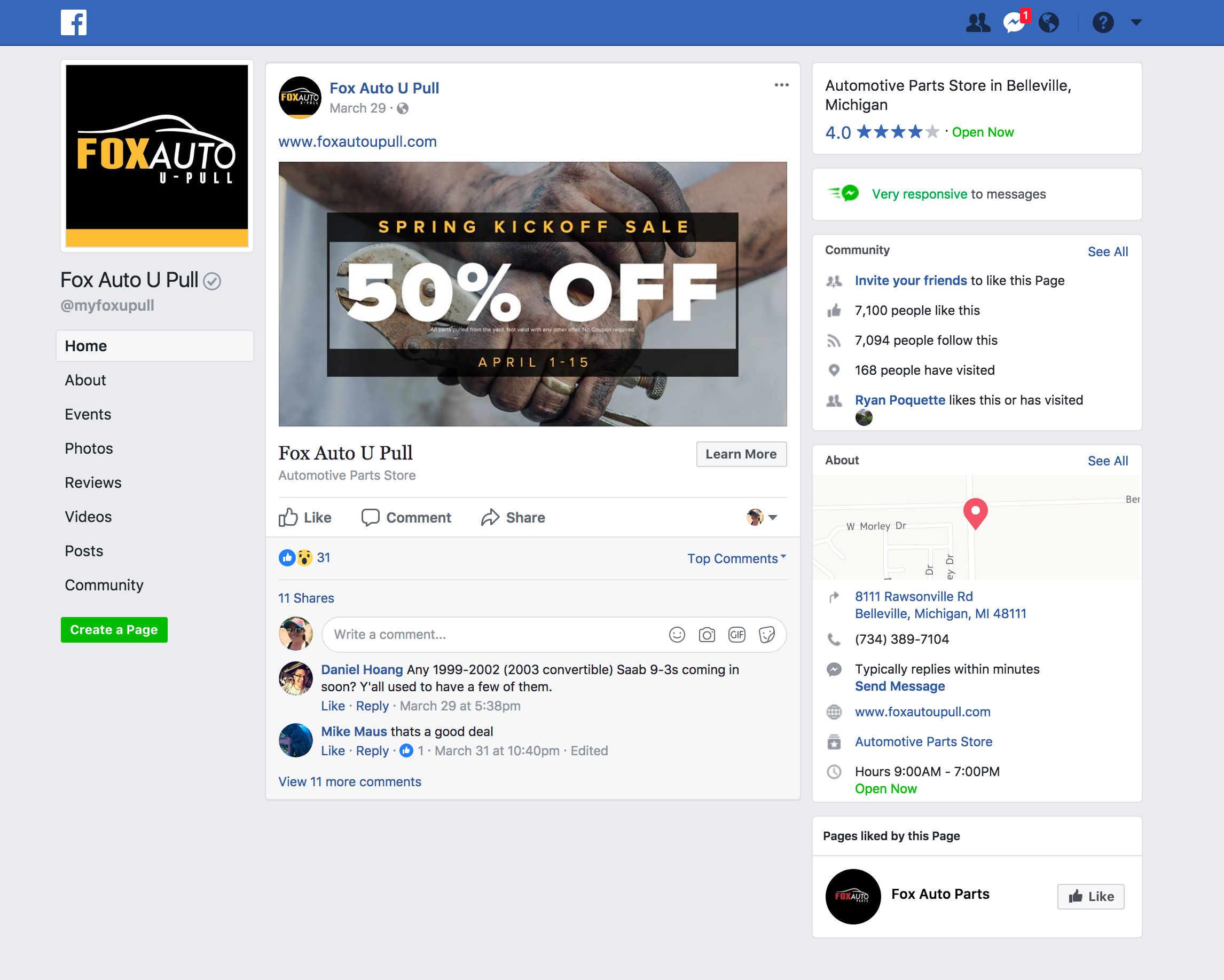Attach a photo via camera icon
This screenshot has width=1224, height=980.
pos(707,635)
